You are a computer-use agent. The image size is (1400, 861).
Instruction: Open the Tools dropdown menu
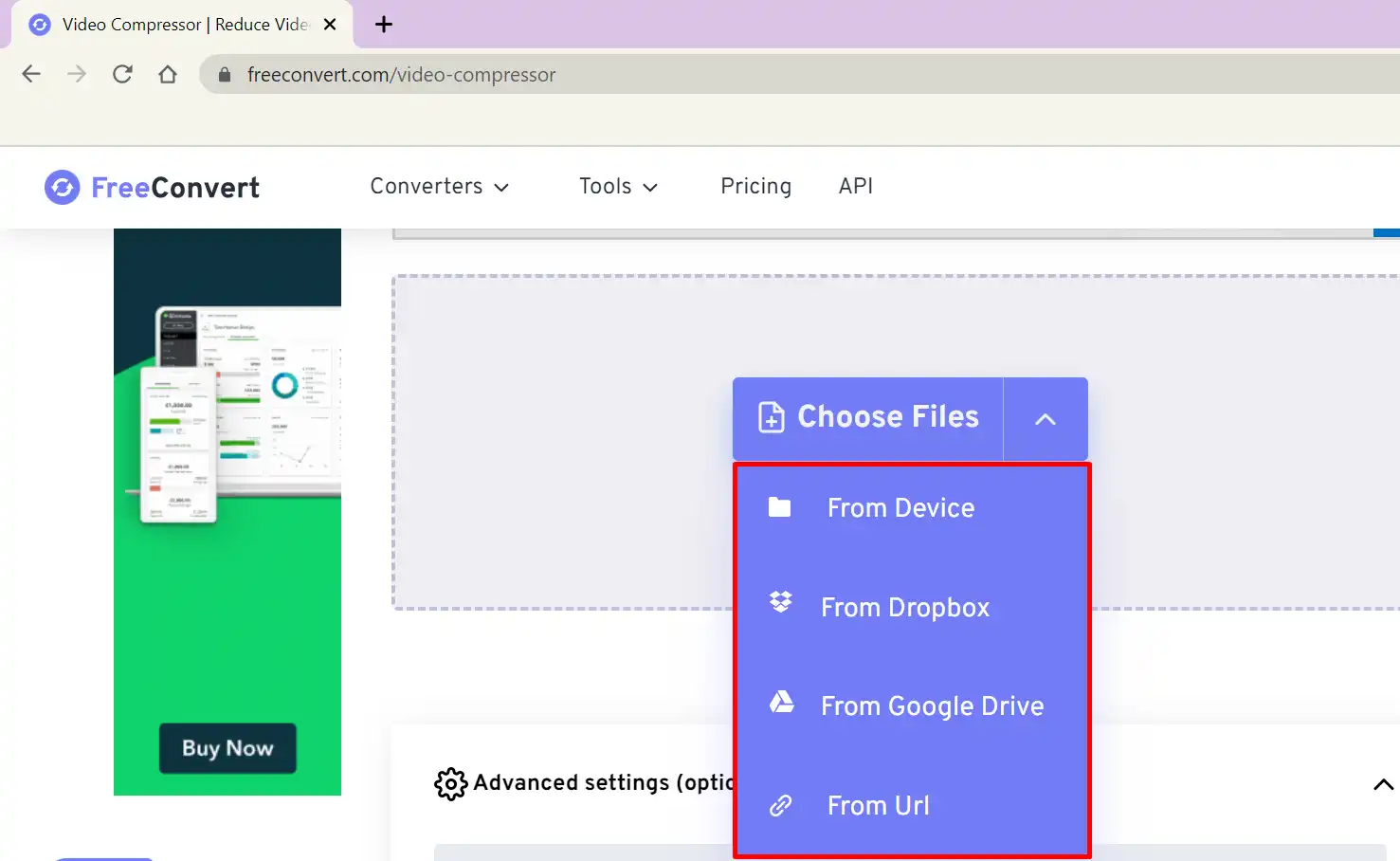(618, 187)
